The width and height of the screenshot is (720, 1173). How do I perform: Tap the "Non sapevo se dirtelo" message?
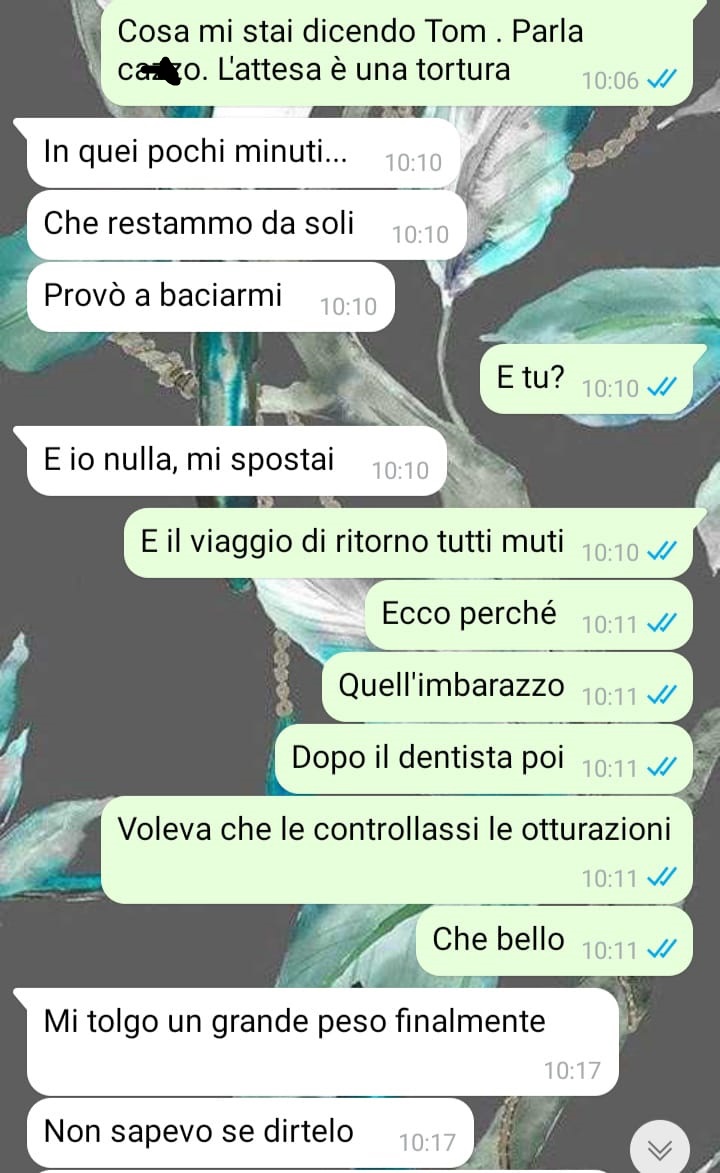(250, 1133)
